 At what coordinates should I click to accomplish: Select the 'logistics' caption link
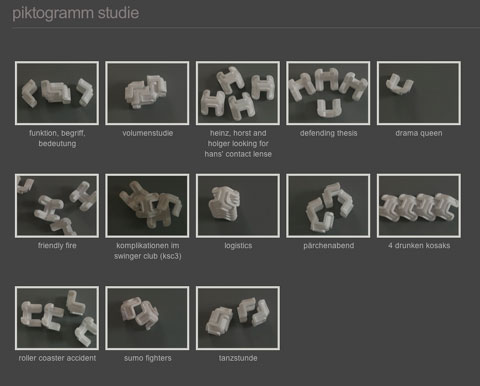(238, 246)
